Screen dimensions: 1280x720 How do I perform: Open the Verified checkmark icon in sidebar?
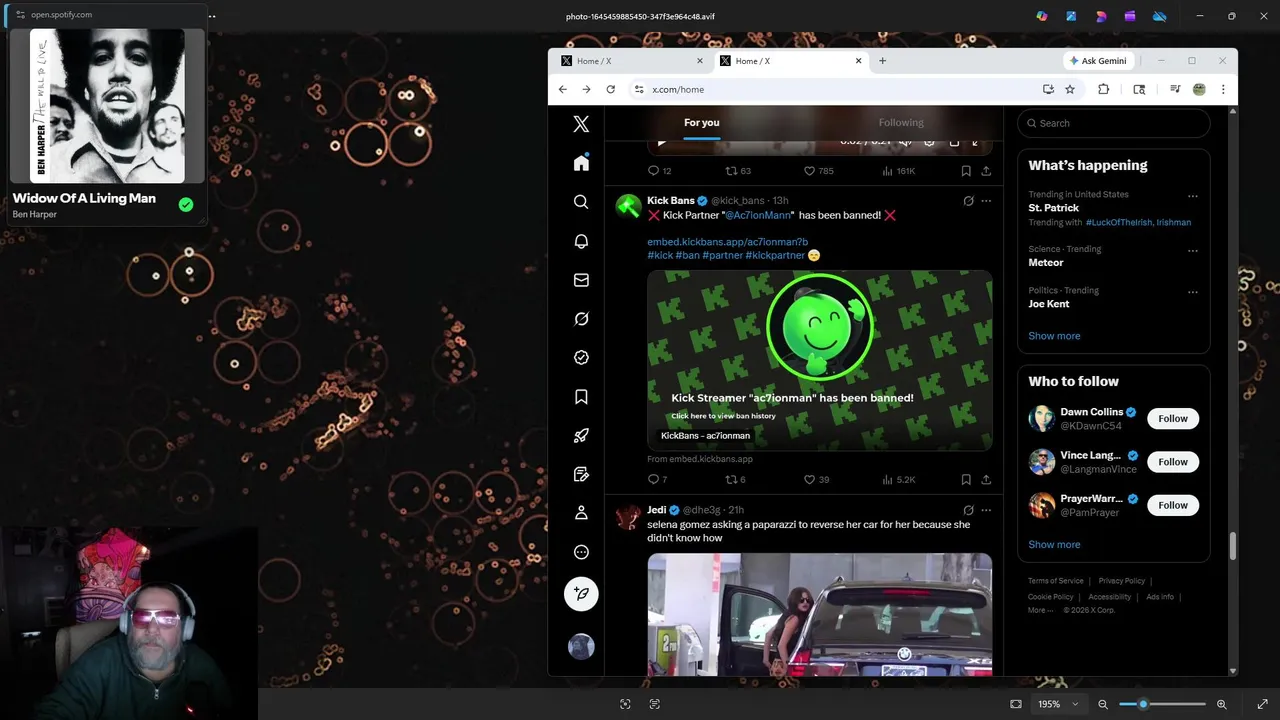[x=581, y=357]
